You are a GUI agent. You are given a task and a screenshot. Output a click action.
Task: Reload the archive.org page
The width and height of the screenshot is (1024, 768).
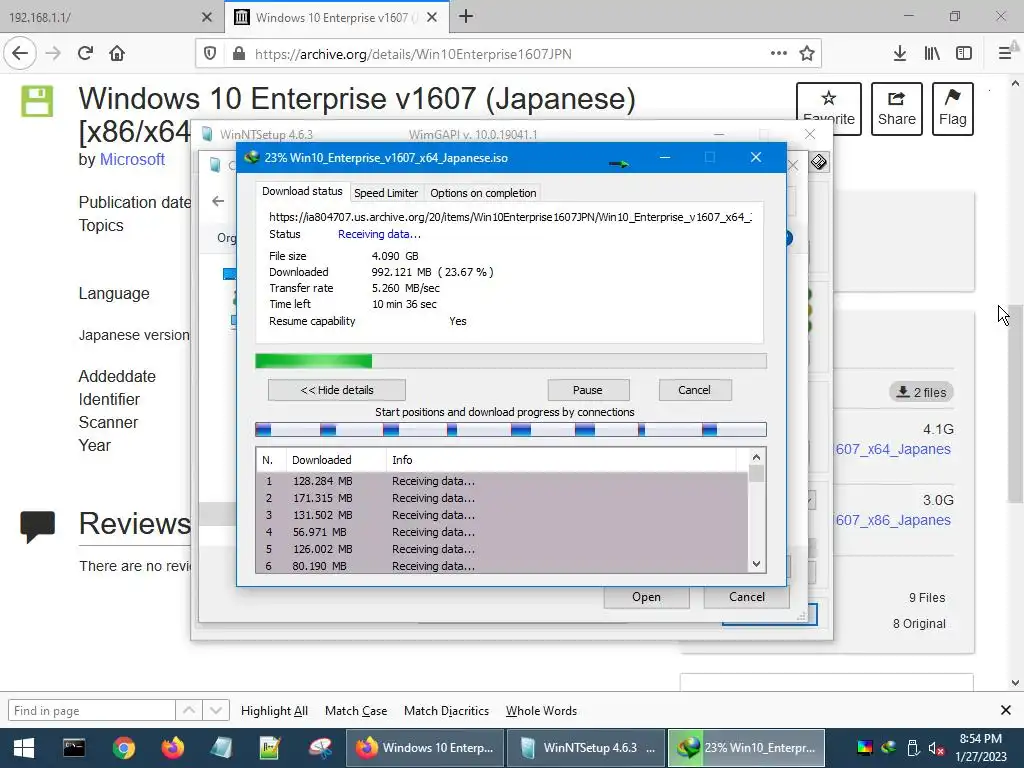(85, 54)
